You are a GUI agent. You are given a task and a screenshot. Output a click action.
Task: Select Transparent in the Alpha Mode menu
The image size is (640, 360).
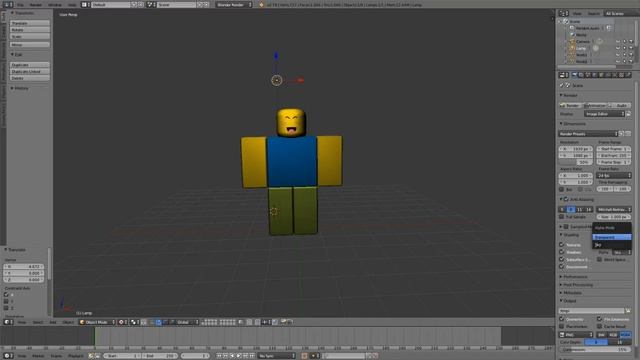(612, 237)
